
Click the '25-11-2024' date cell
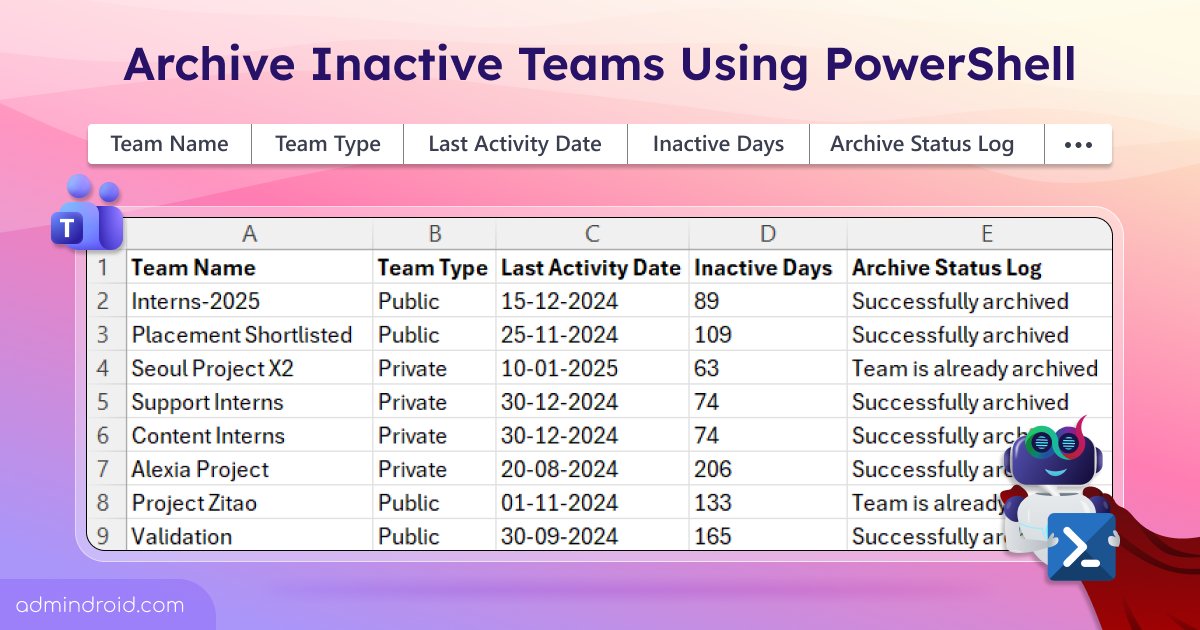click(592, 335)
